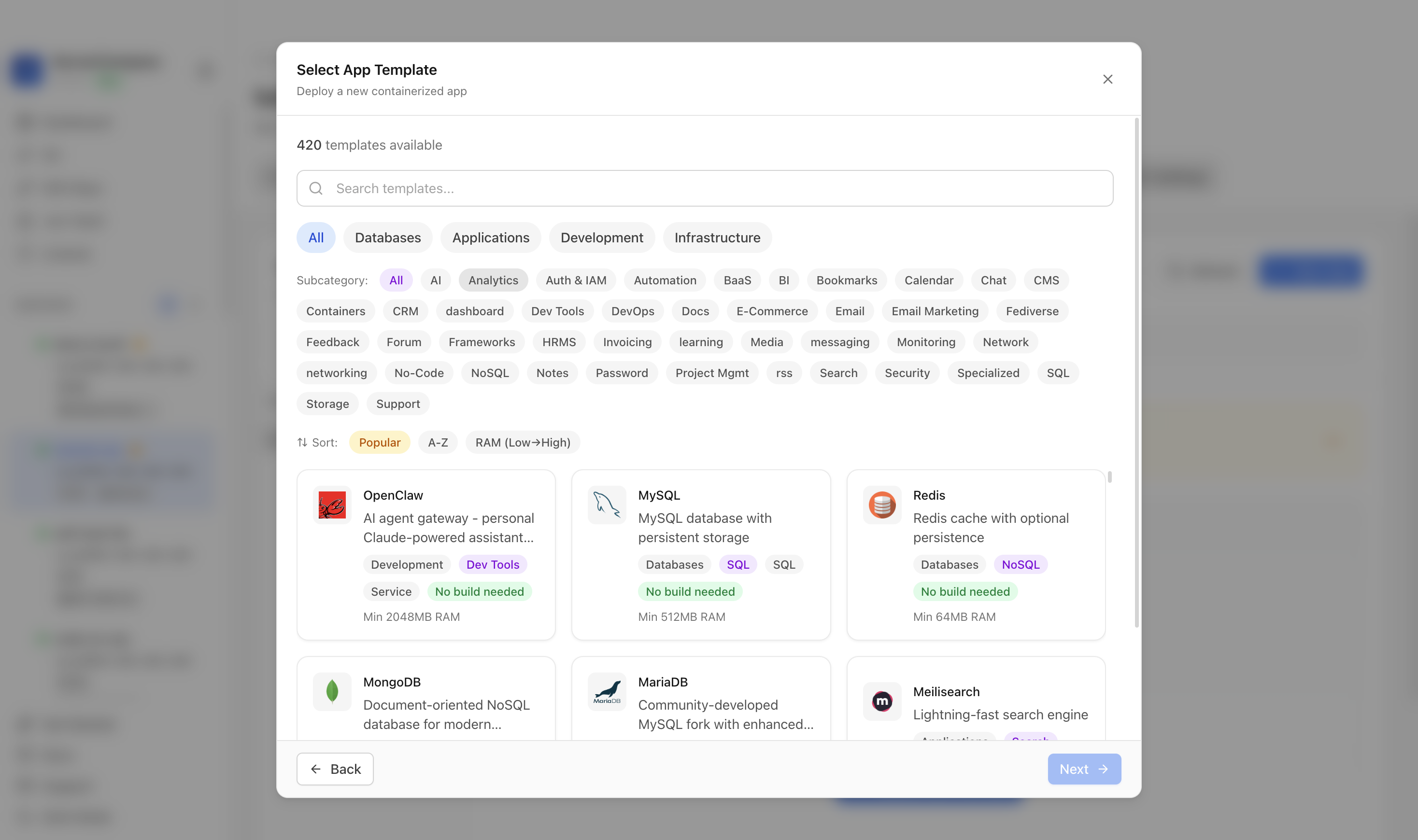Choose the MySQL template card
The image size is (1418, 840).
(x=700, y=555)
